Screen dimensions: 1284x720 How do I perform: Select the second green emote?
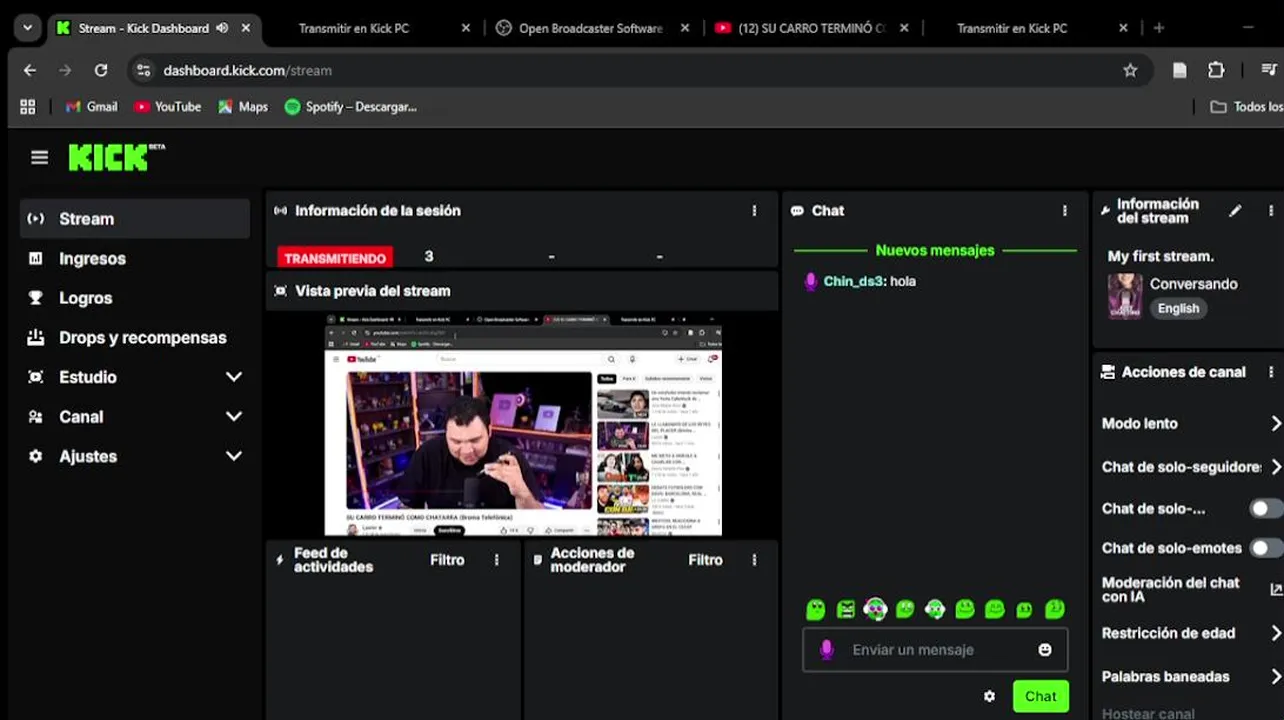[846, 609]
